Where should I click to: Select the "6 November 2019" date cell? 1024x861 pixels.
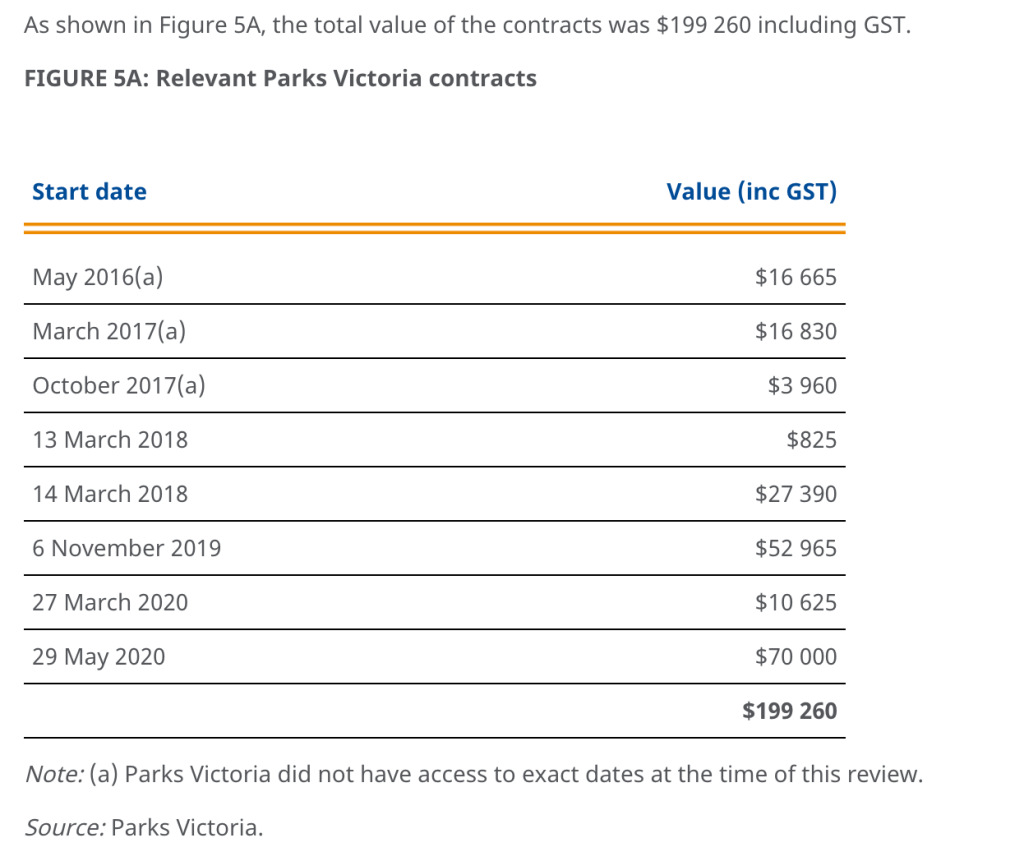[127, 548]
